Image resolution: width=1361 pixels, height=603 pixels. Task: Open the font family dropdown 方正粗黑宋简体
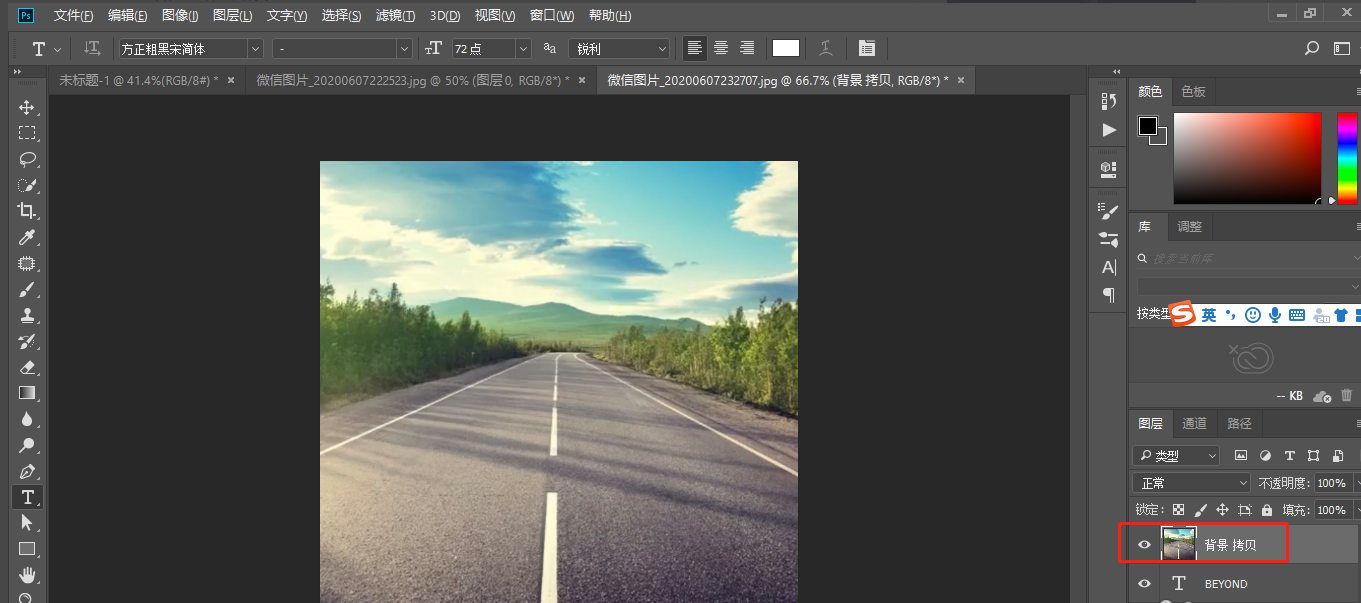coord(190,48)
